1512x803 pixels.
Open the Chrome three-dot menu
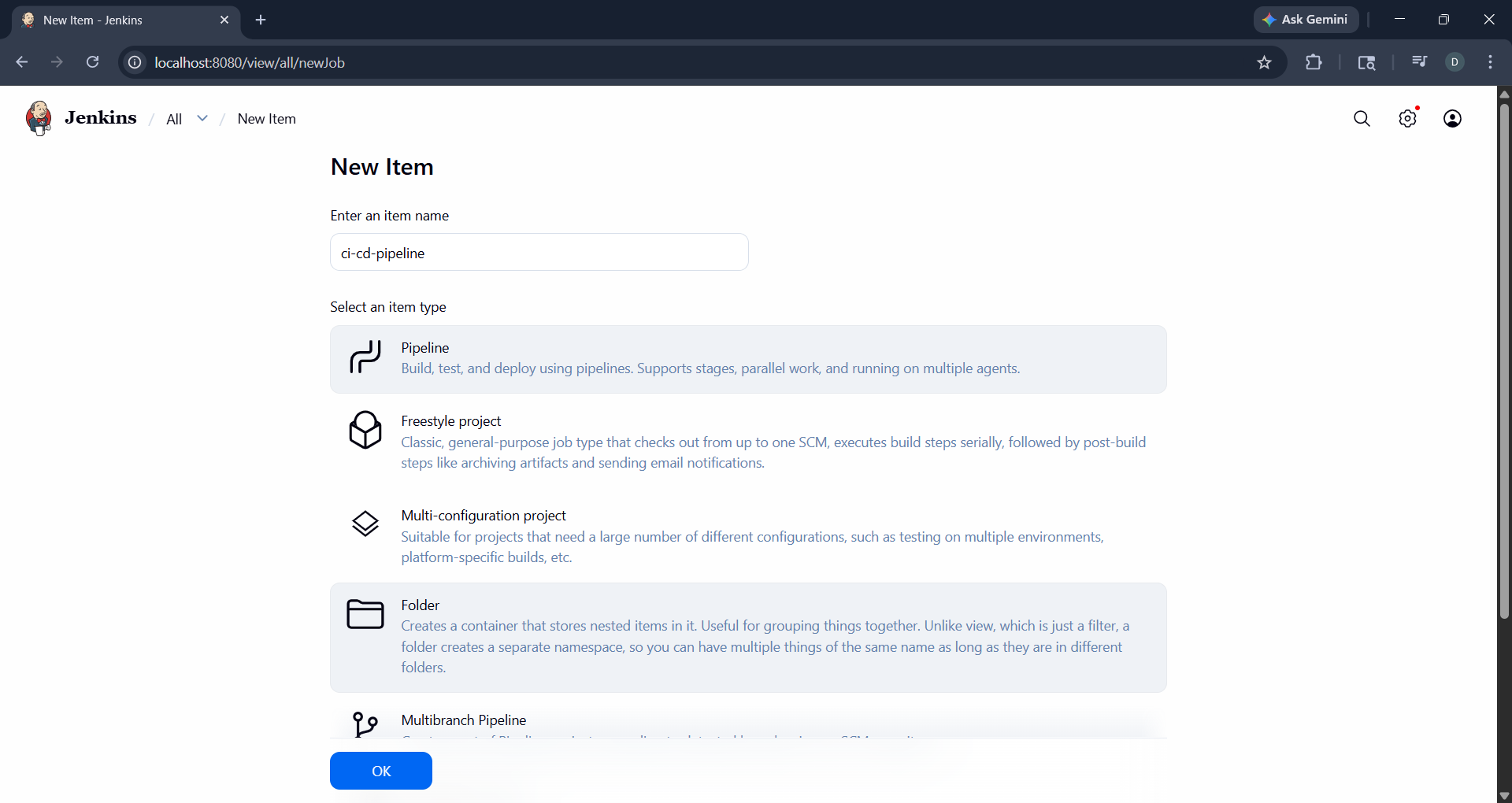(x=1490, y=62)
